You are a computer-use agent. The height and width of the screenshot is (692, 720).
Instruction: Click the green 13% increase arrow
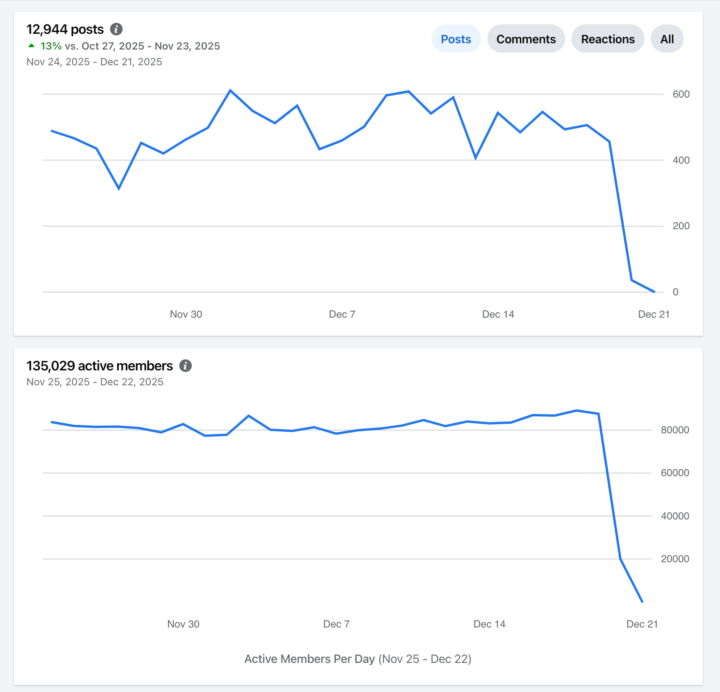[x=31, y=46]
